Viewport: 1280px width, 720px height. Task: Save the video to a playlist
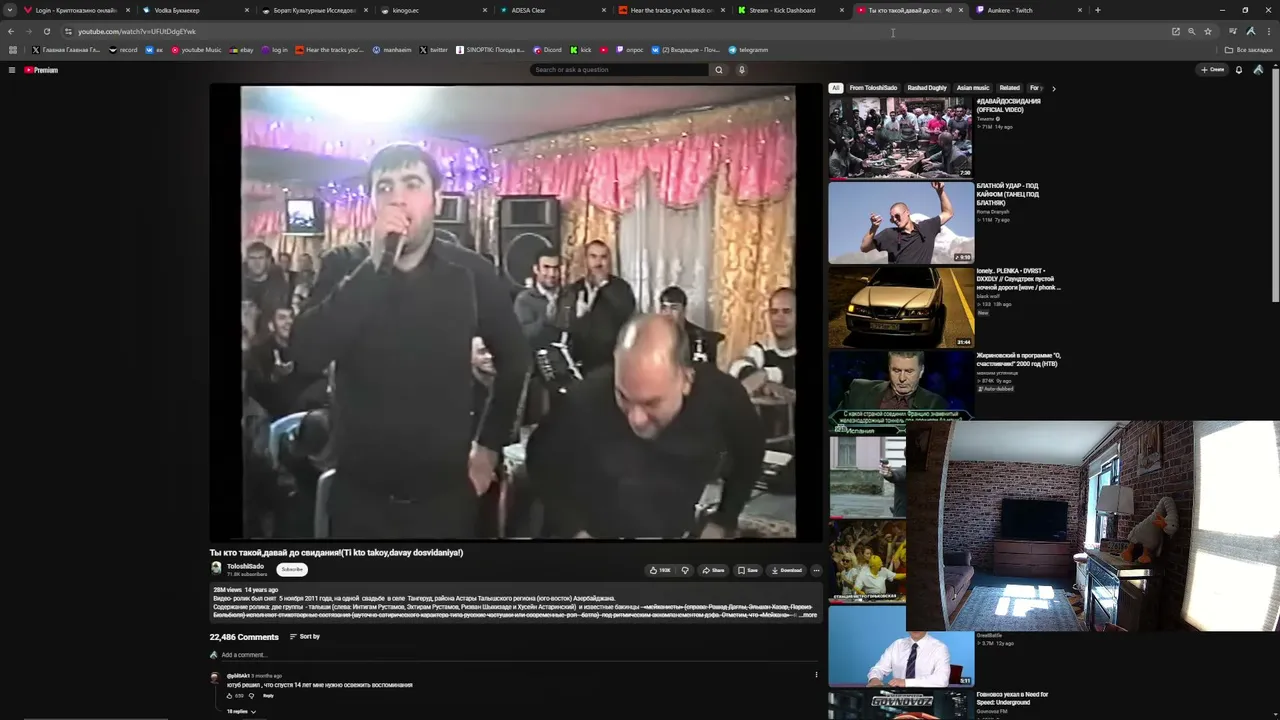(x=748, y=570)
